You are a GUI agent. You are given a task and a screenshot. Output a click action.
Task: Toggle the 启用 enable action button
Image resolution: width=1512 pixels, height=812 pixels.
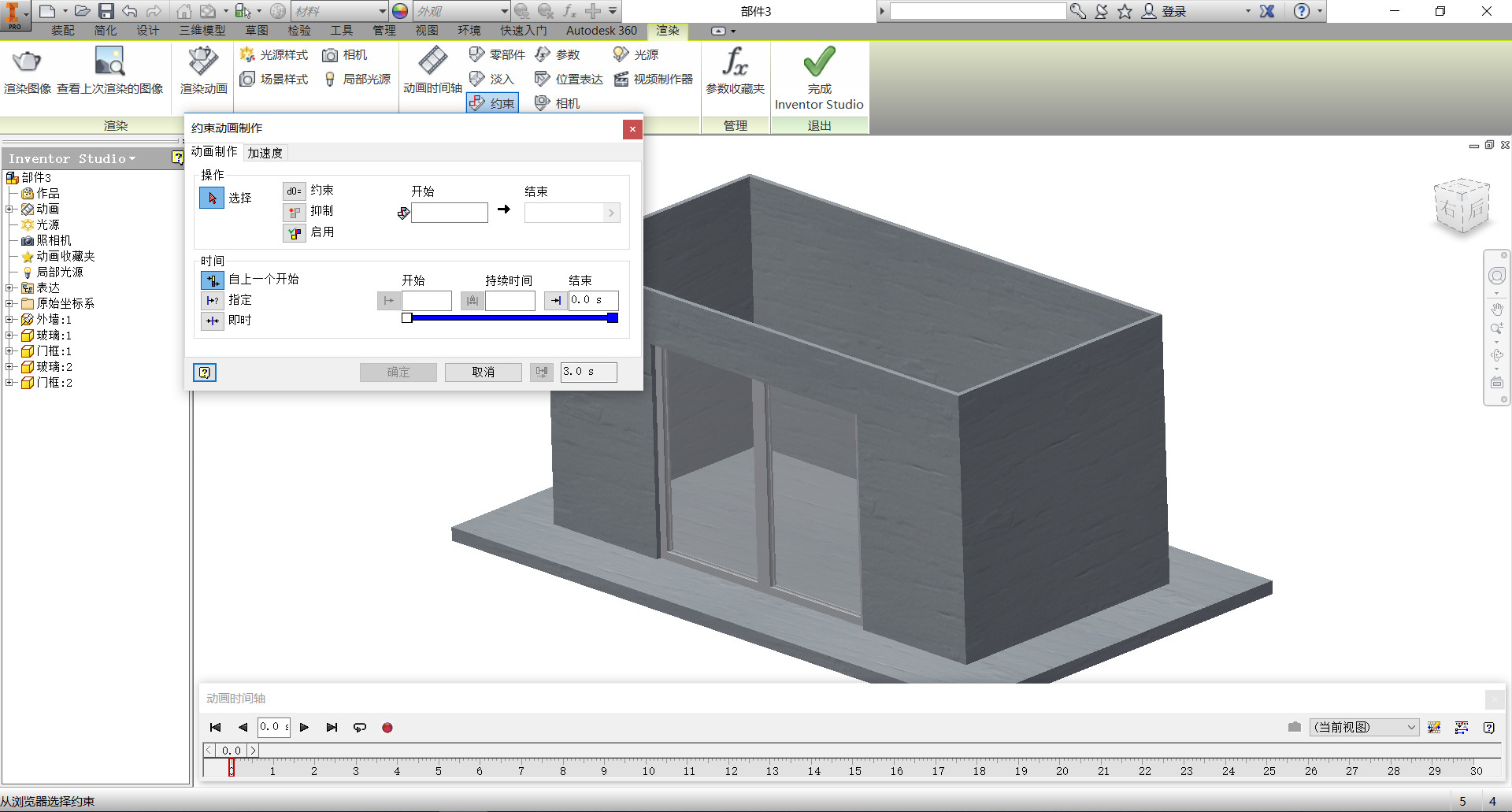coord(295,233)
